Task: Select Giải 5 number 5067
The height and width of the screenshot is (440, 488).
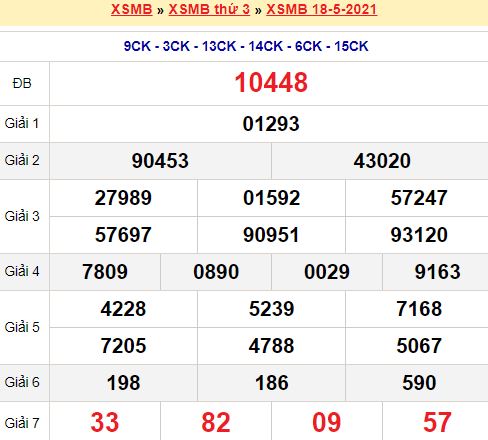Action: tap(419, 346)
